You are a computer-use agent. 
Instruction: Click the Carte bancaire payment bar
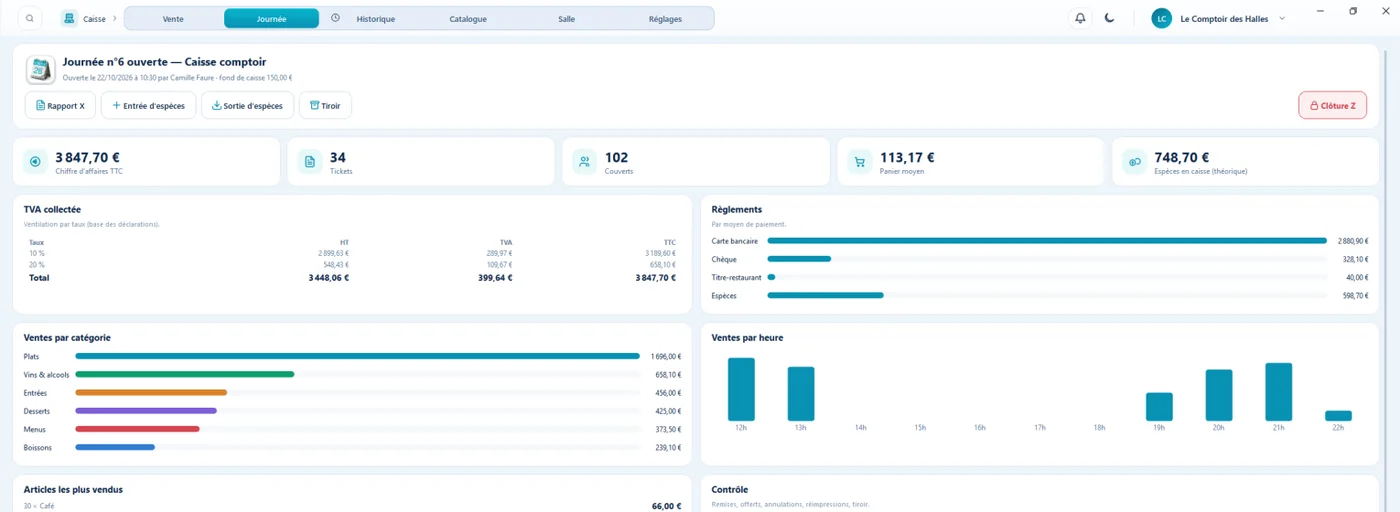pyautogui.click(x=1047, y=241)
